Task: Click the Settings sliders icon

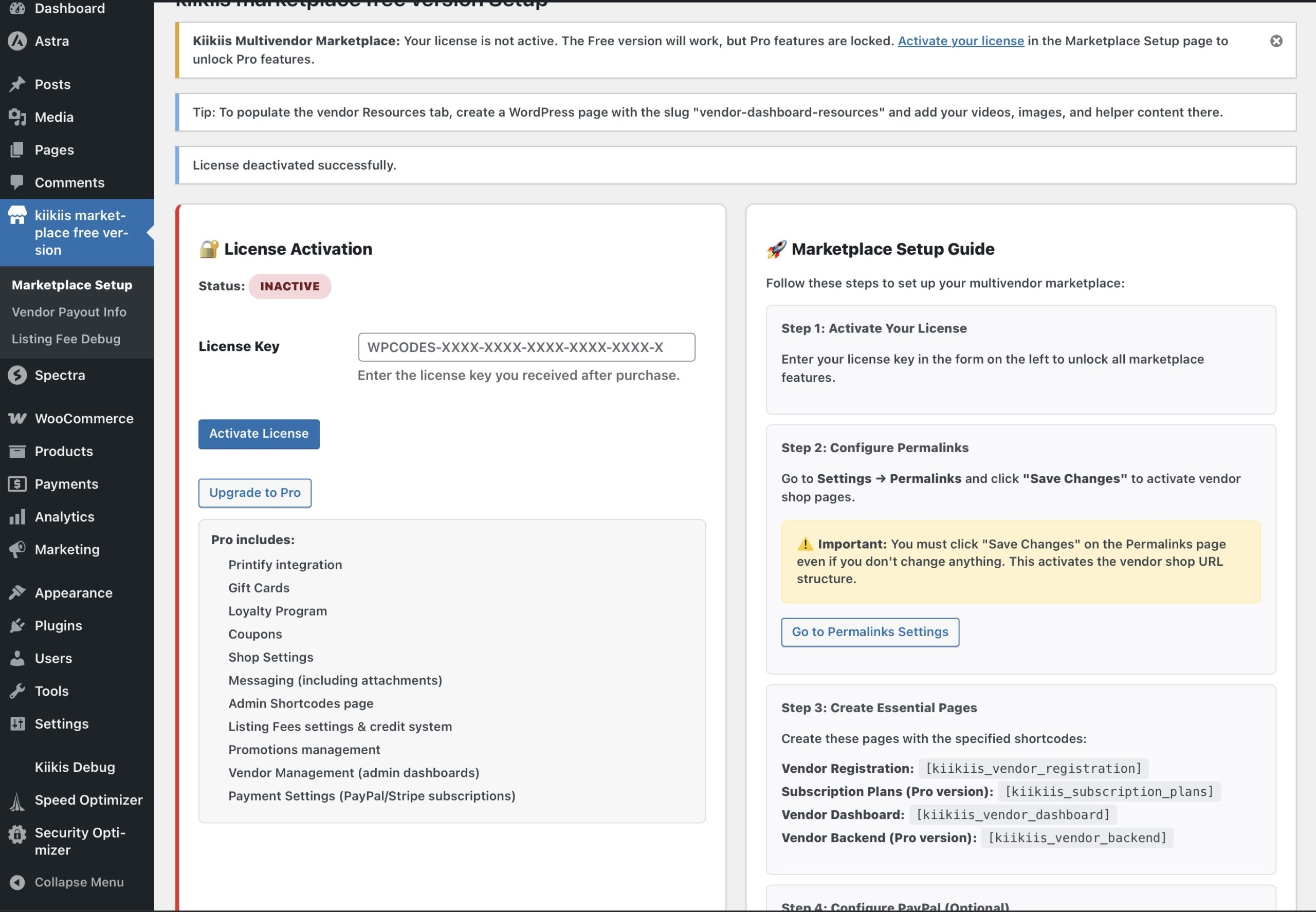Action: coord(17,723)
